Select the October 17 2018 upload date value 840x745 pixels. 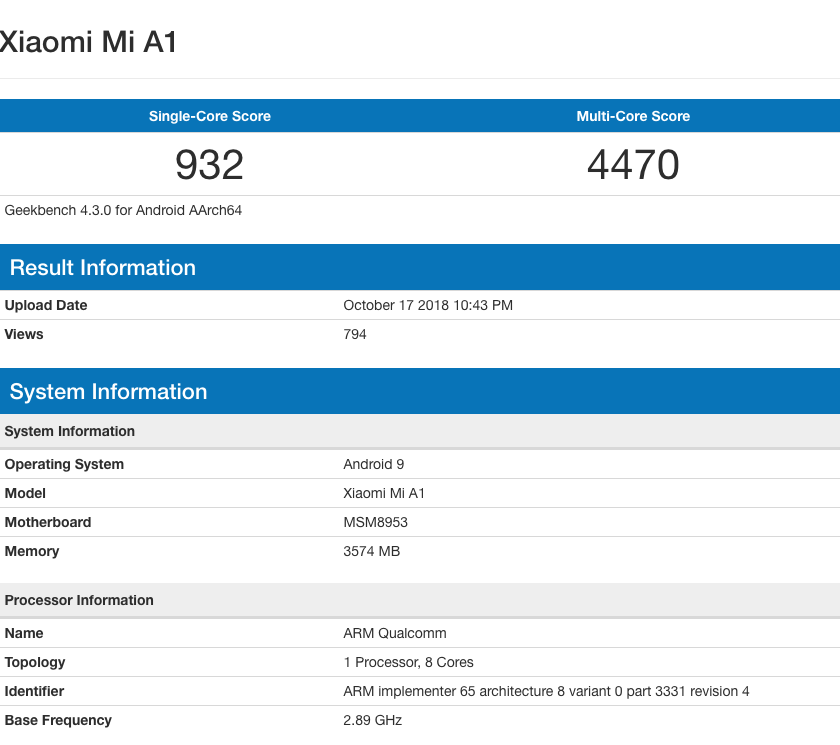[x=428, y=305]
